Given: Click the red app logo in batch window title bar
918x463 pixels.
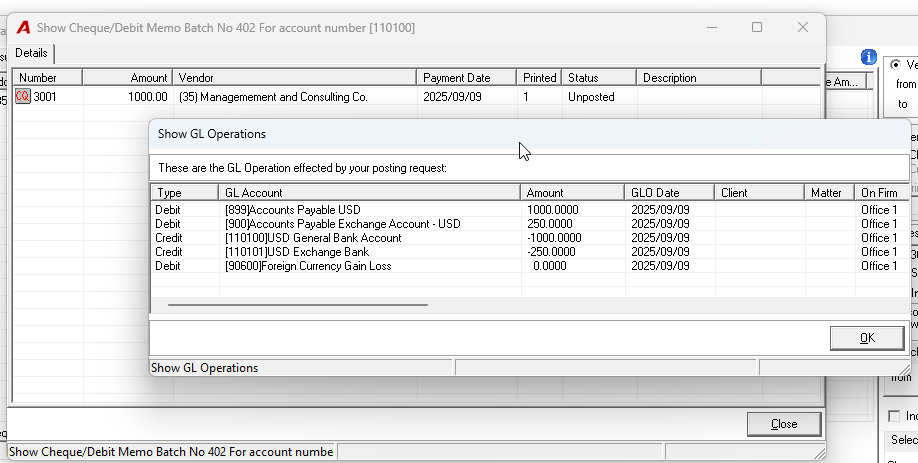Looking at the screenshot, I should click(23, 28).
